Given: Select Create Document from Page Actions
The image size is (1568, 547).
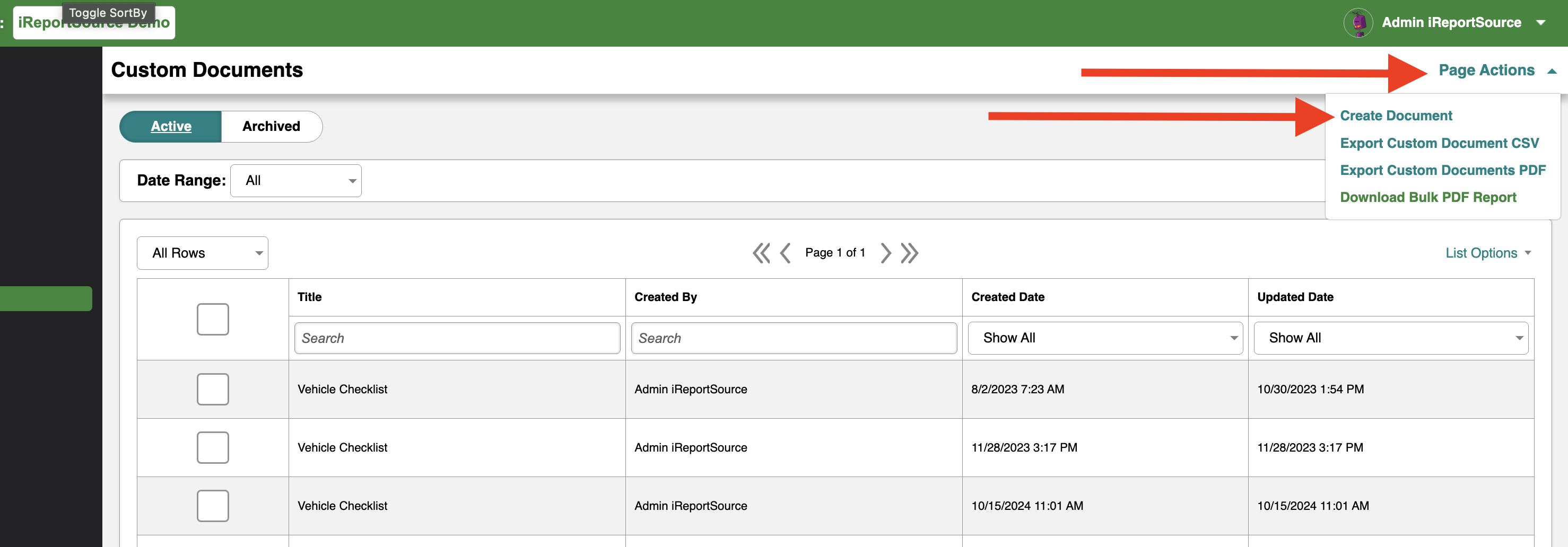Looking at the screenshot, I should [x=1396, y=116].
